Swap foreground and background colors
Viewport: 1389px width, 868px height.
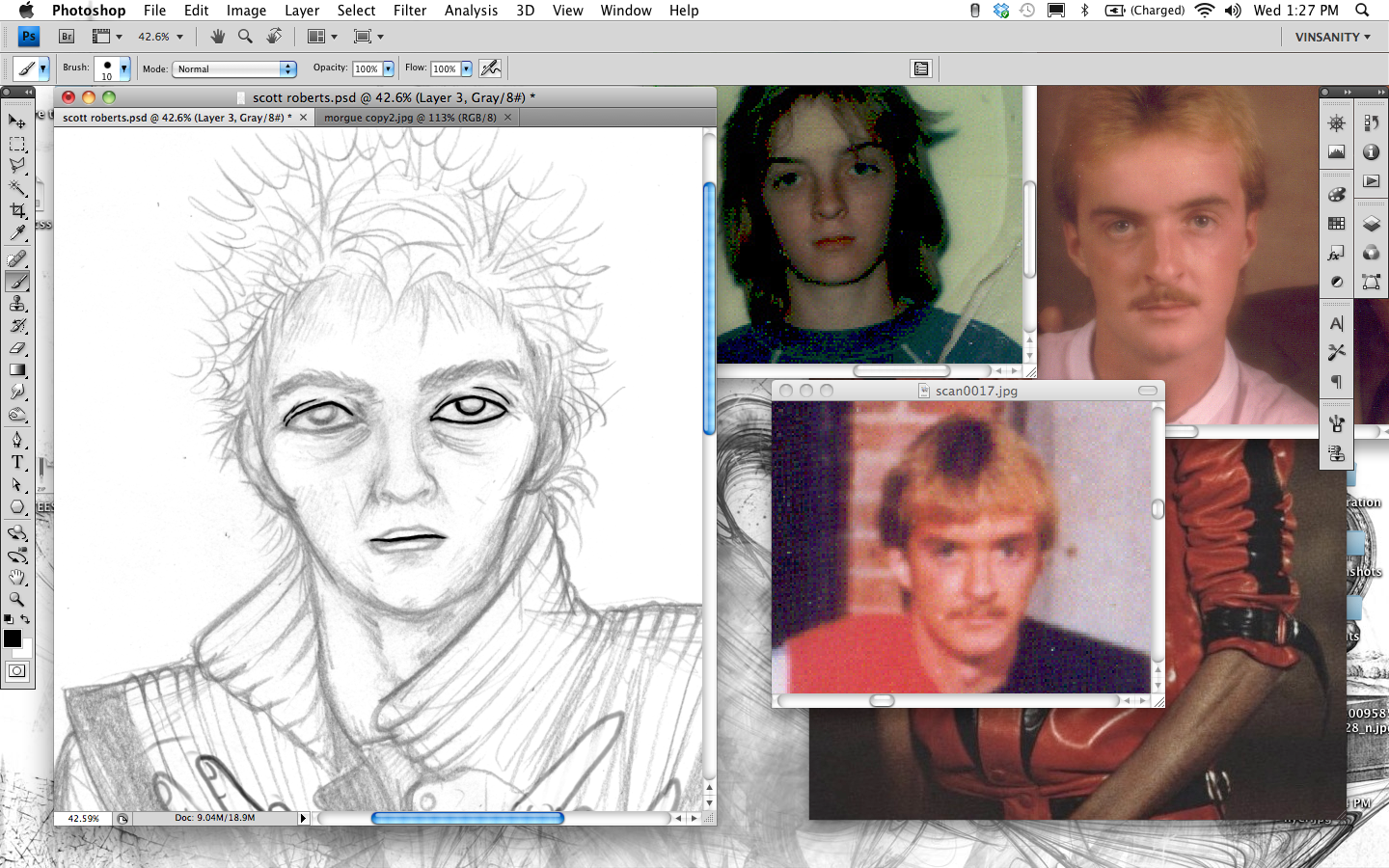pos(25,619)
